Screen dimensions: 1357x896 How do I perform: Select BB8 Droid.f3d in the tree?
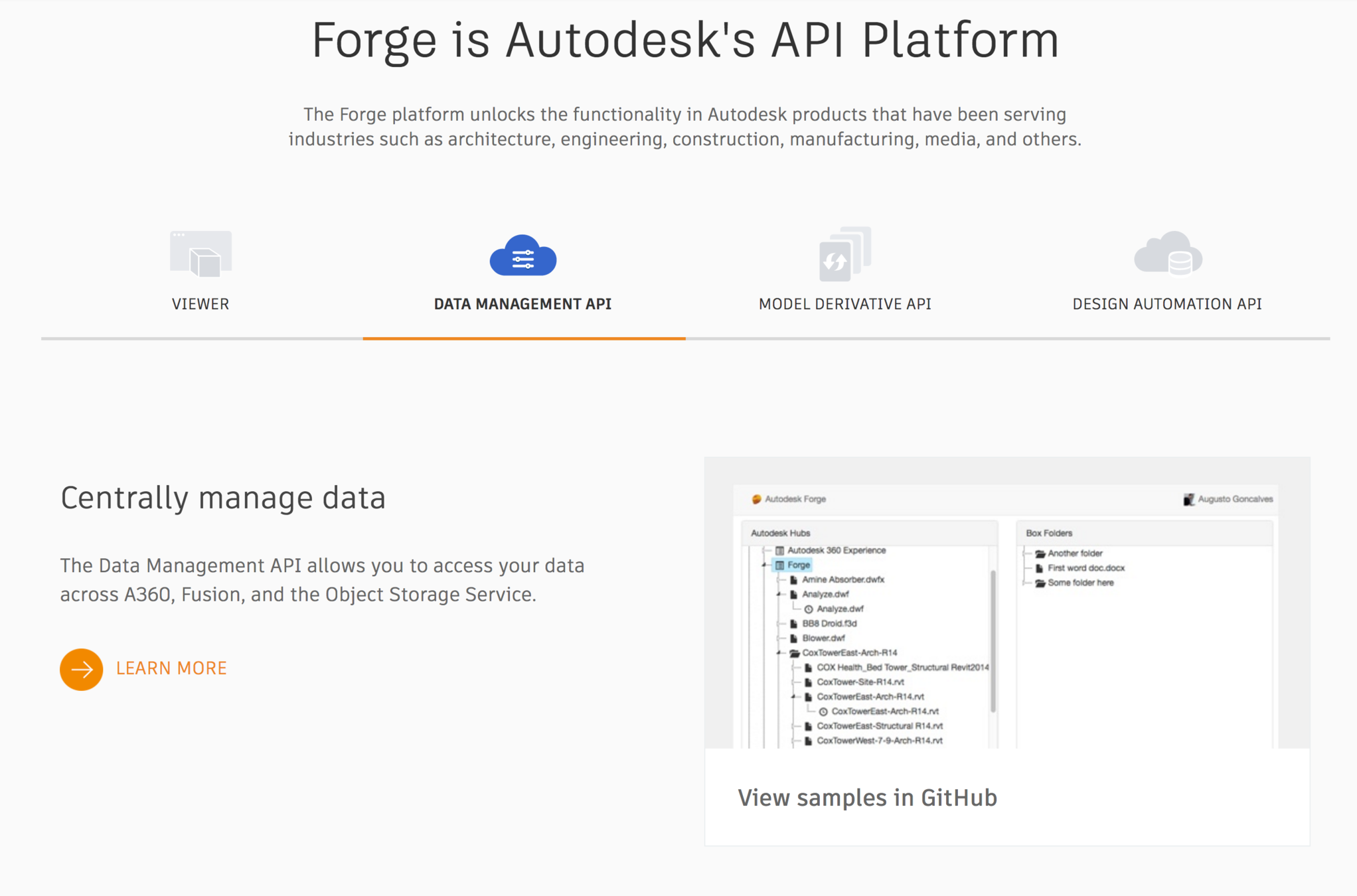click(829, 624)
